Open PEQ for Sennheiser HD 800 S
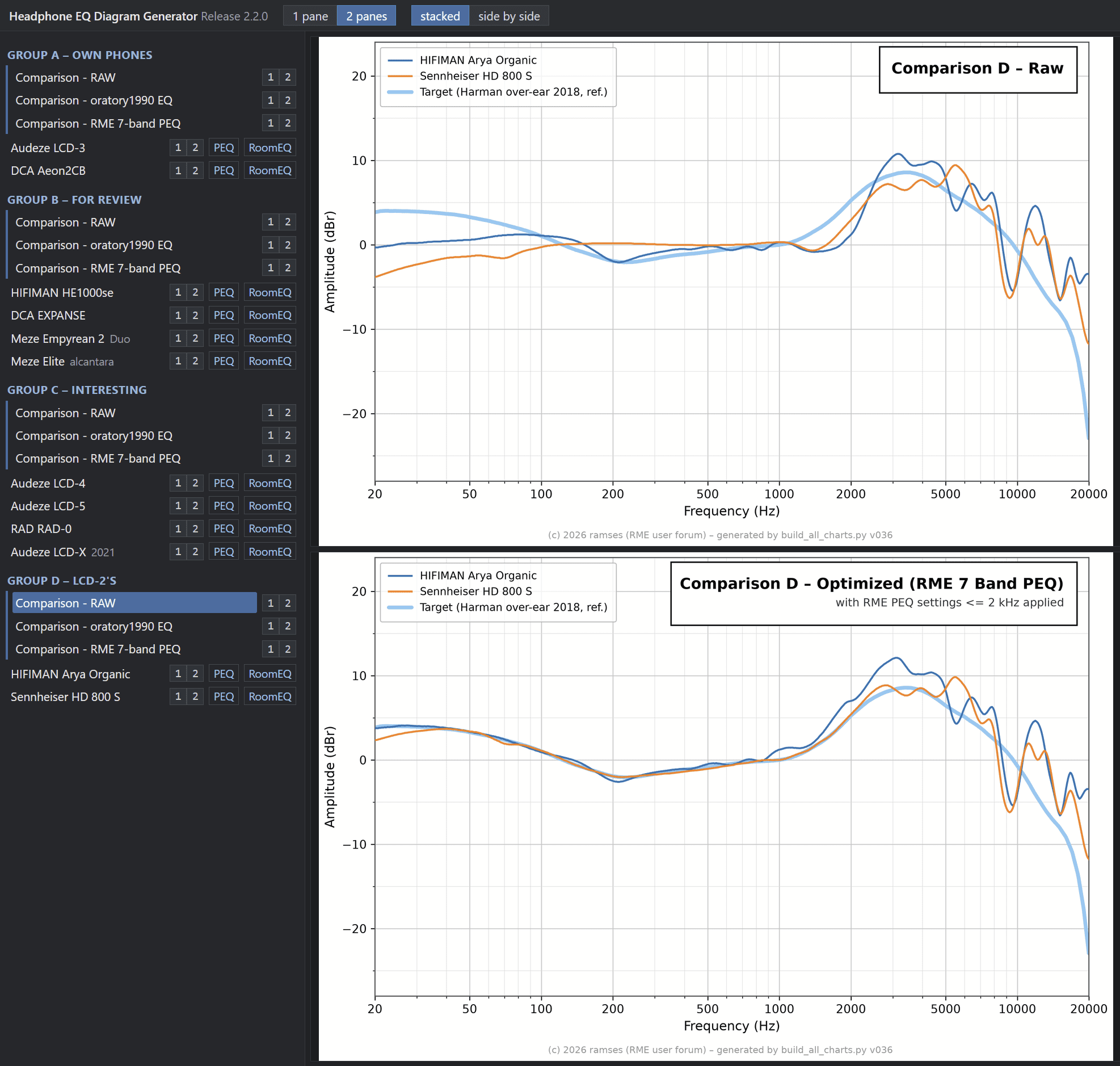Image resolution: width=1120 pixels, height=1066 pixels. (x=224, y=697)
